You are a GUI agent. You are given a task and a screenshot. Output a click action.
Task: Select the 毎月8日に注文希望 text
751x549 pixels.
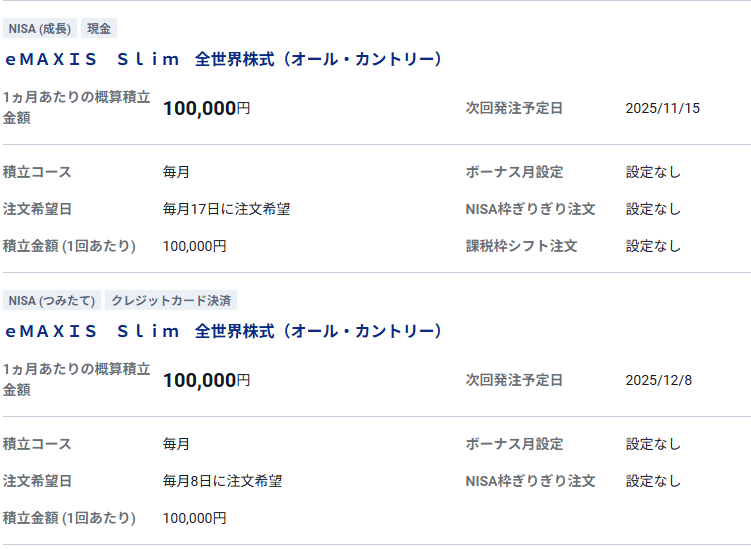point(222,481)
